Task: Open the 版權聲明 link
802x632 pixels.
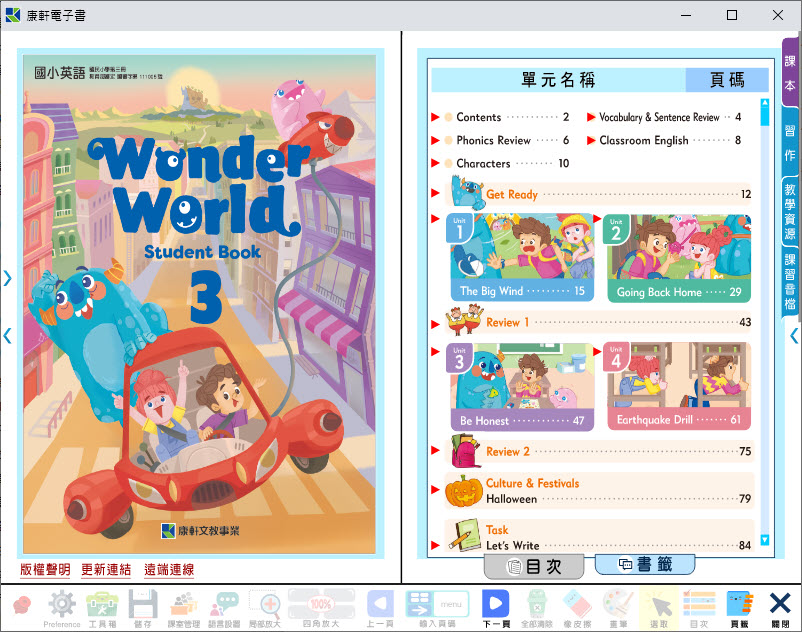Action: point(45,570)
